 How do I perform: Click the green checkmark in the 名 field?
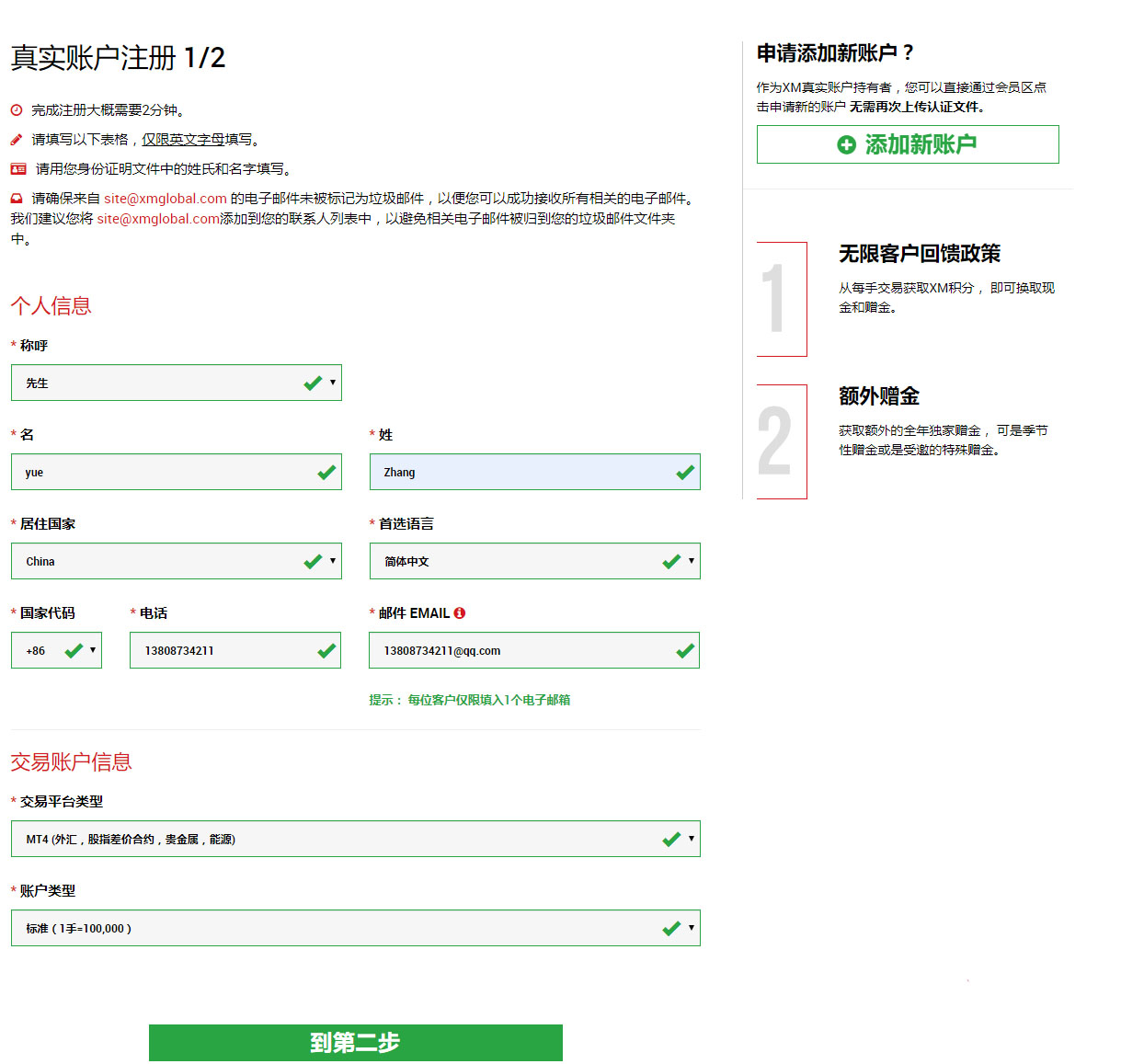[x=326, y=473]
